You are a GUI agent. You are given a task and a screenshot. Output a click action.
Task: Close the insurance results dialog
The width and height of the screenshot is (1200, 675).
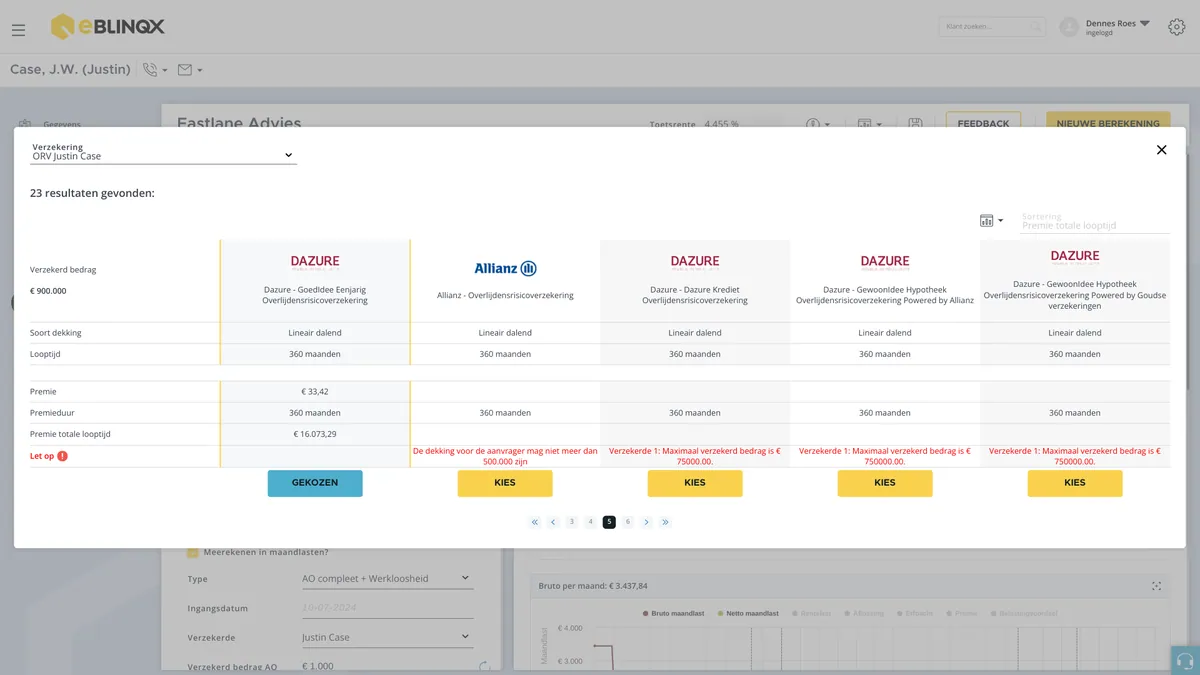[1161, 150]
